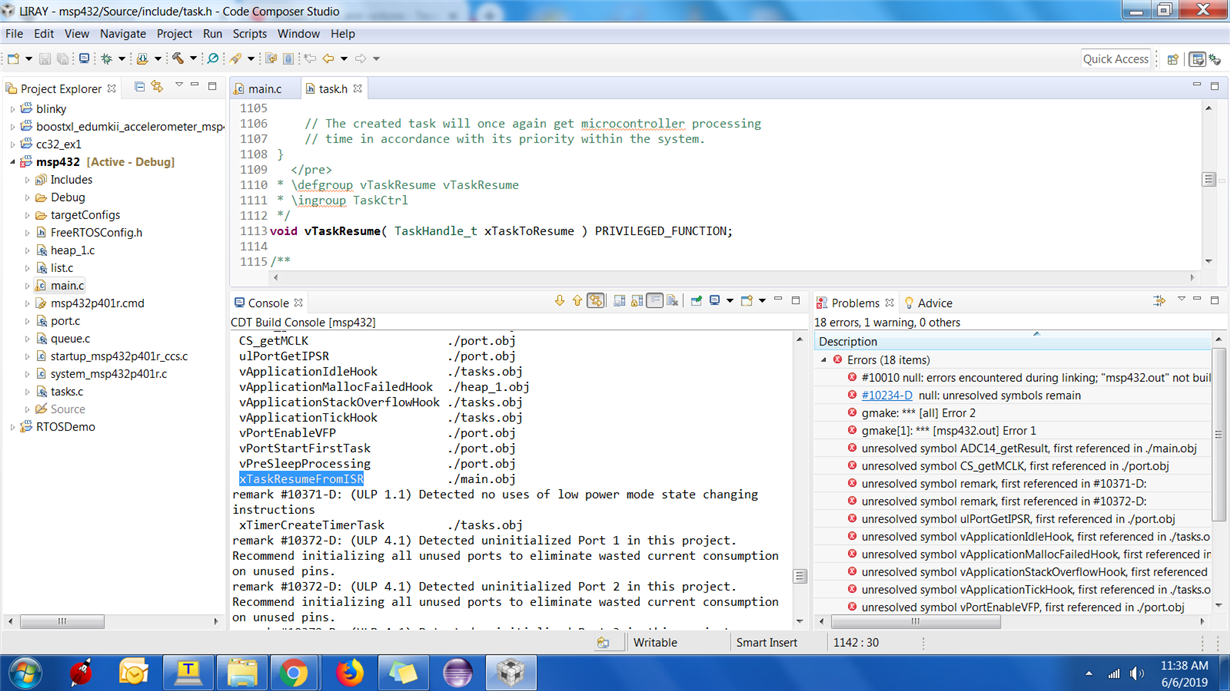Screen dimensions: 1230x691
Task: Click Collapse All in Project Explorer
Action: [139, 87]
